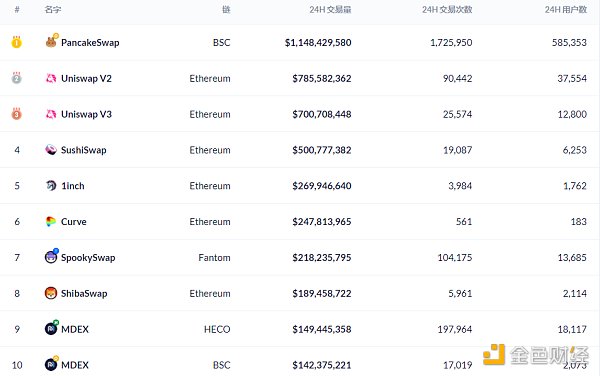Click the ShibaSwap dog logo icon
The image size is (600, 376).
coord(51,293)
